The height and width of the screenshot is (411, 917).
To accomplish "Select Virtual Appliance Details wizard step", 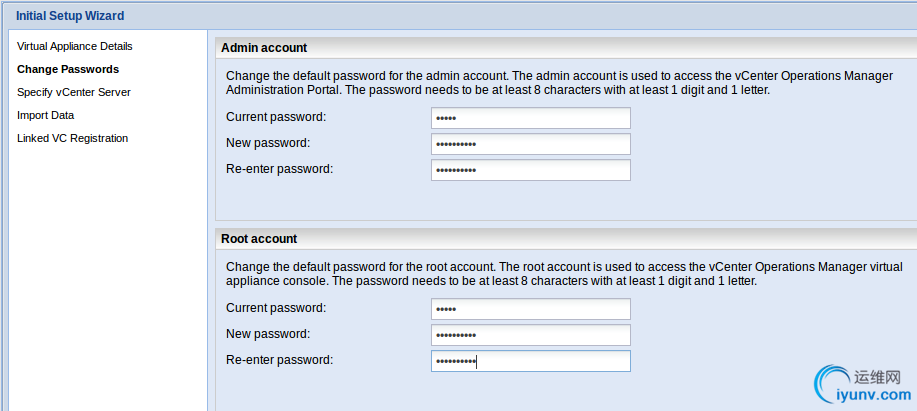I will click(75, 46).
